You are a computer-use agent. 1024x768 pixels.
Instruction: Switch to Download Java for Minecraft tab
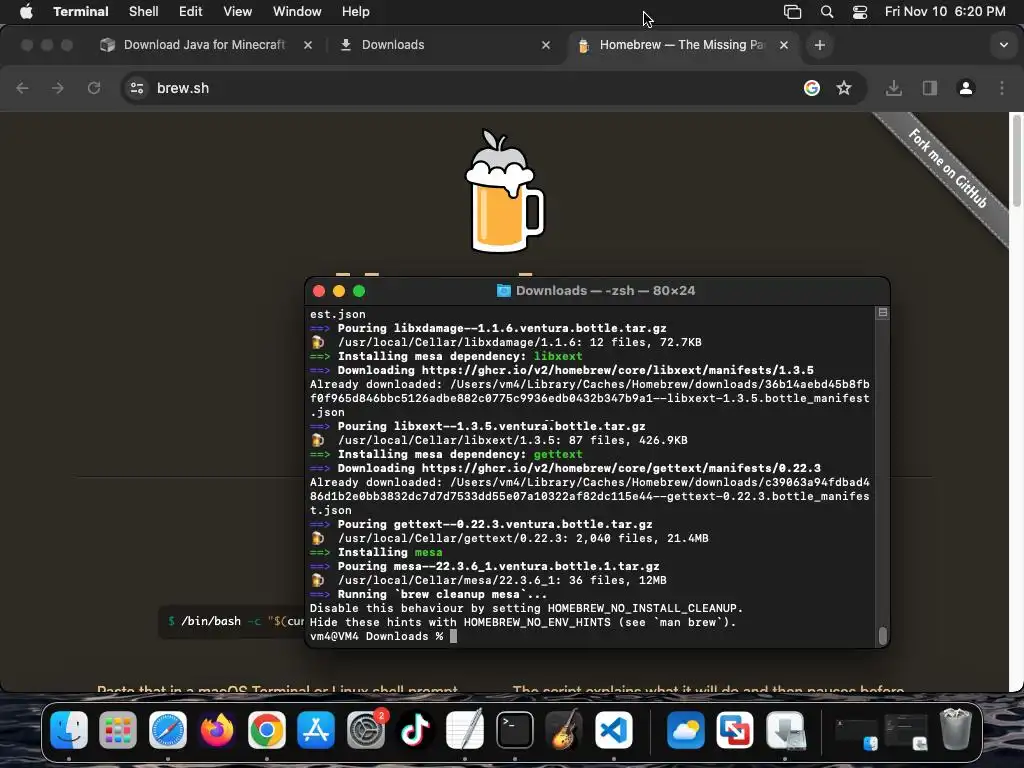(x=204, y=45)
